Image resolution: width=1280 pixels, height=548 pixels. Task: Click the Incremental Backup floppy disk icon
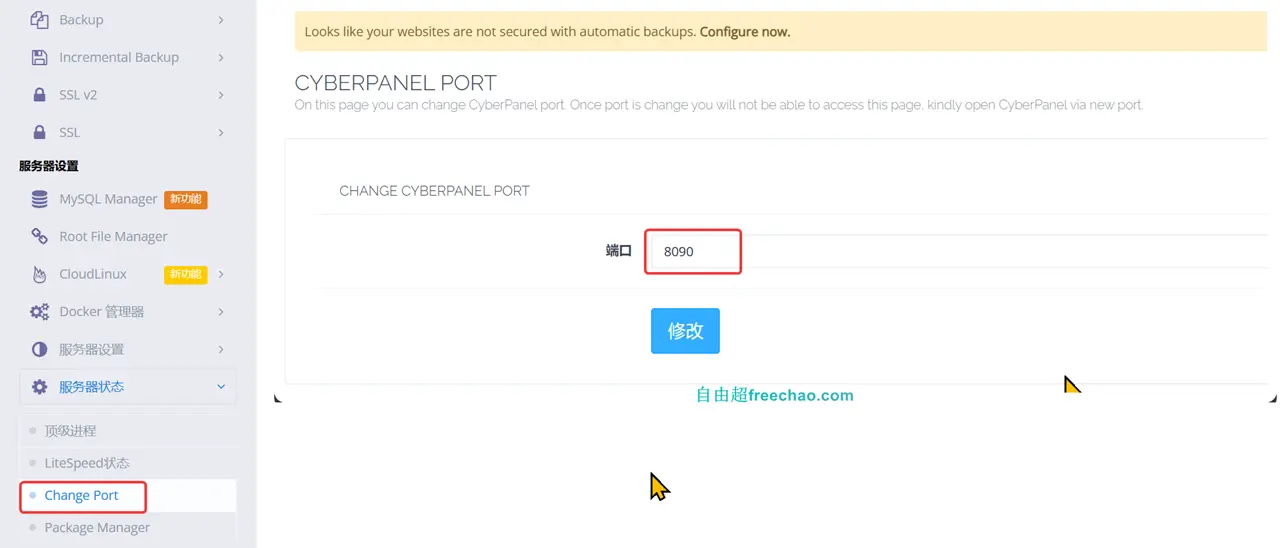pyautogui.click(x=39, y=57)
